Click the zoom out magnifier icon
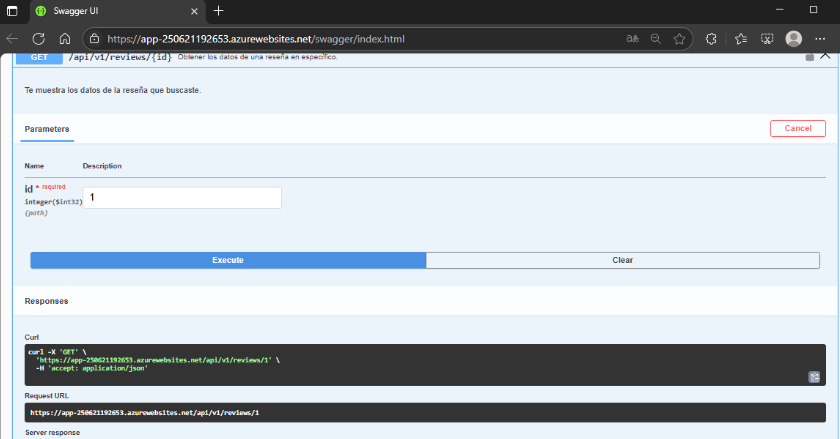The image size is (840, 439). coord(656,39)
